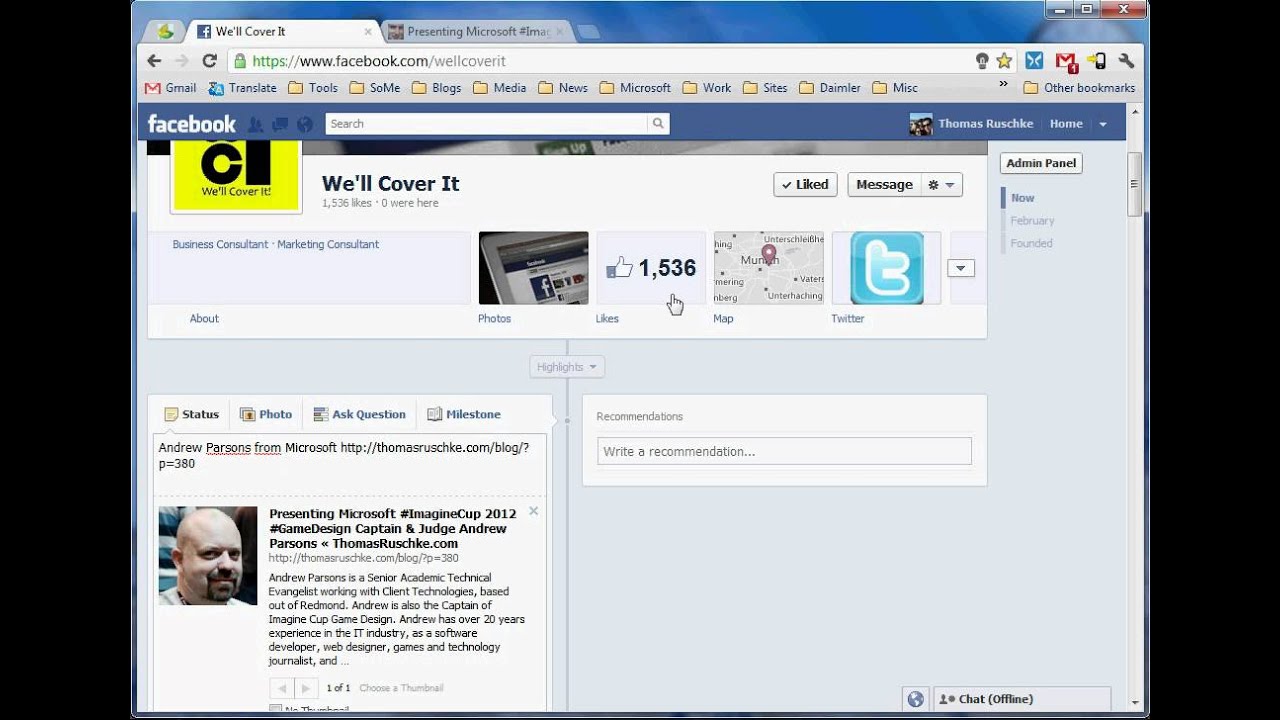Click the phone extension icon

click(1097, 61)
